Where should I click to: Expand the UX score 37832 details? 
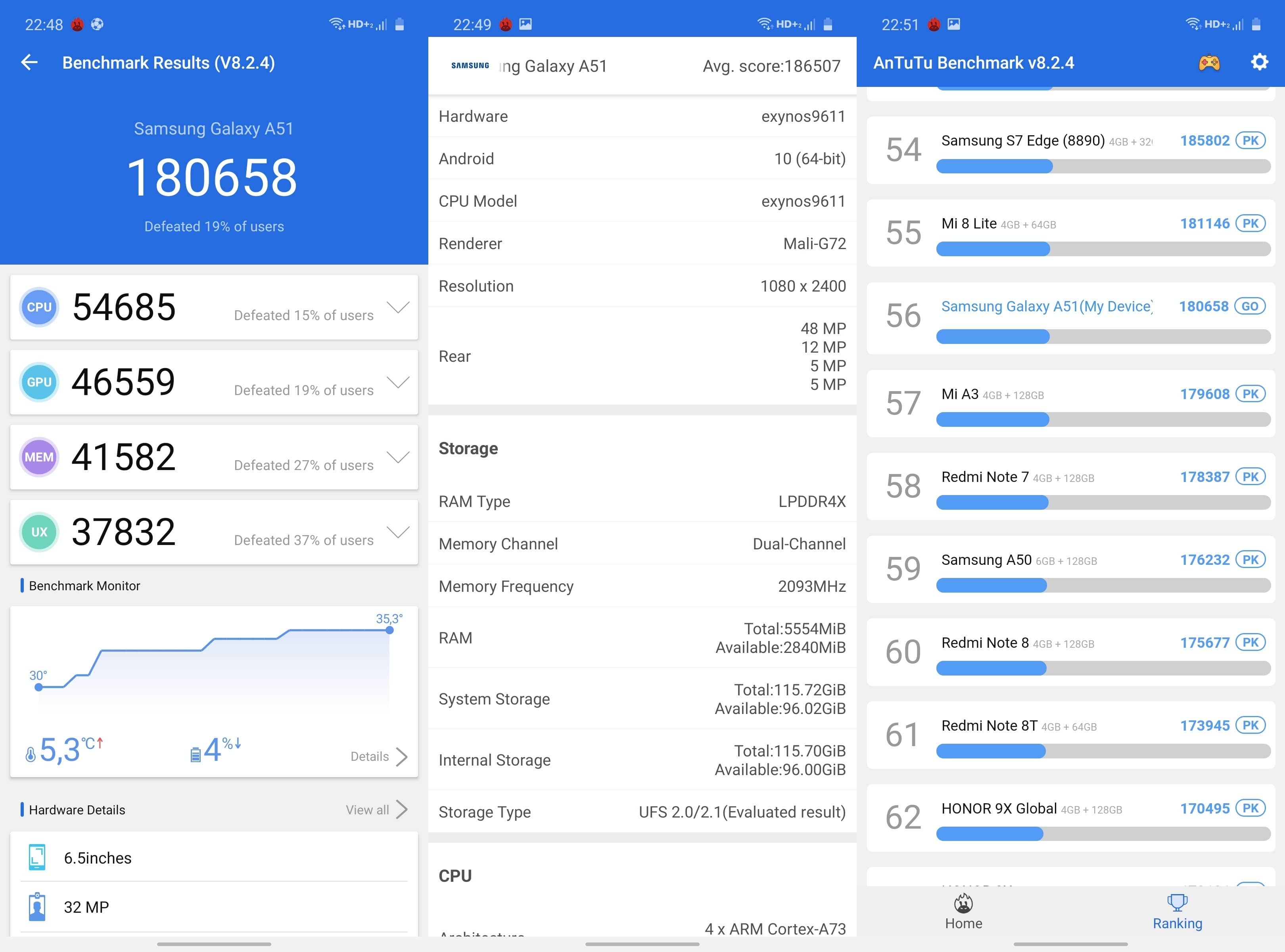398,532
